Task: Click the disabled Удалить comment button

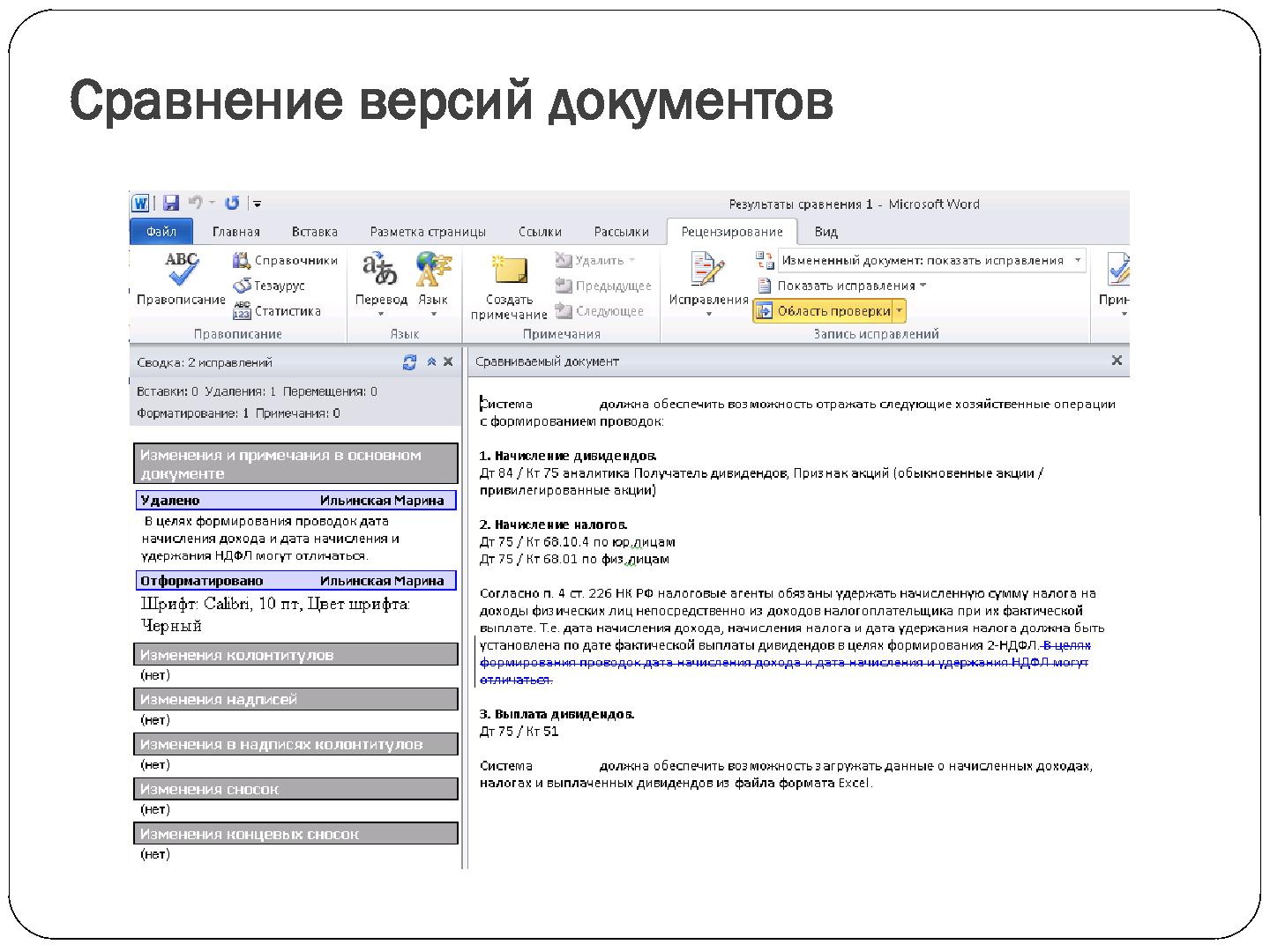Action: pyautogui.click(x=595, y=260)
